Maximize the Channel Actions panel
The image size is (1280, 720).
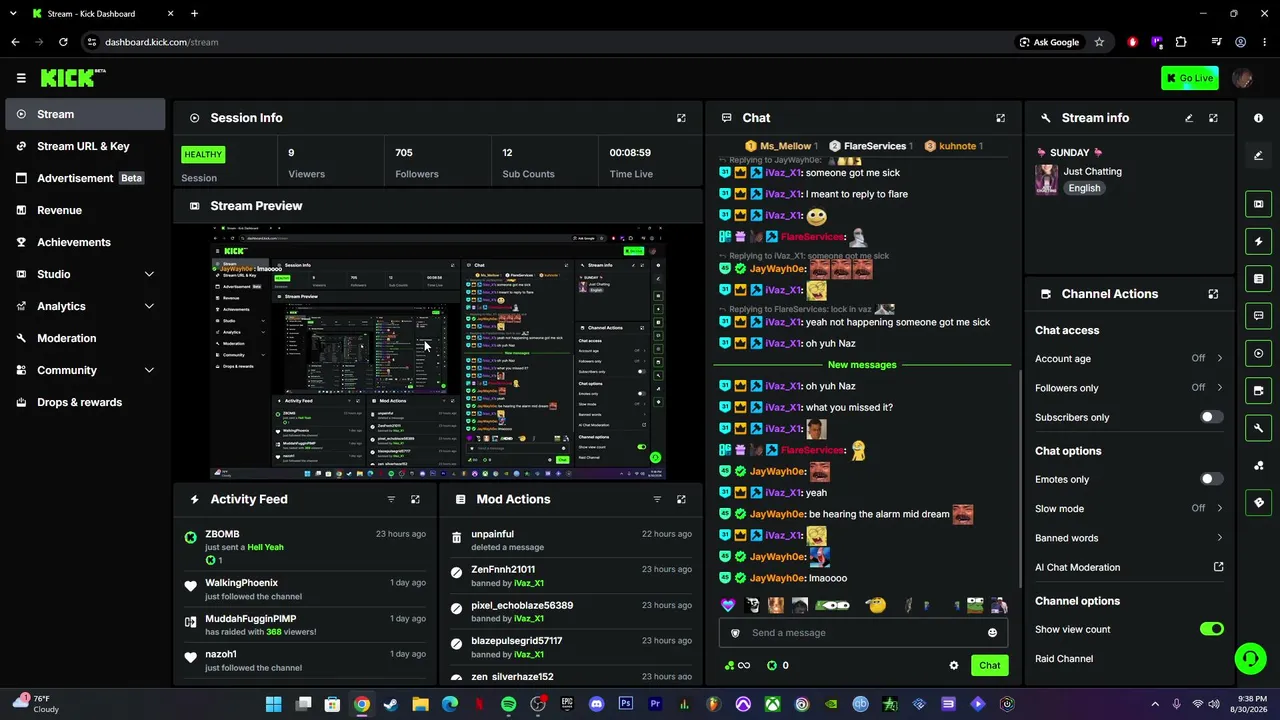coord(1213,294)
